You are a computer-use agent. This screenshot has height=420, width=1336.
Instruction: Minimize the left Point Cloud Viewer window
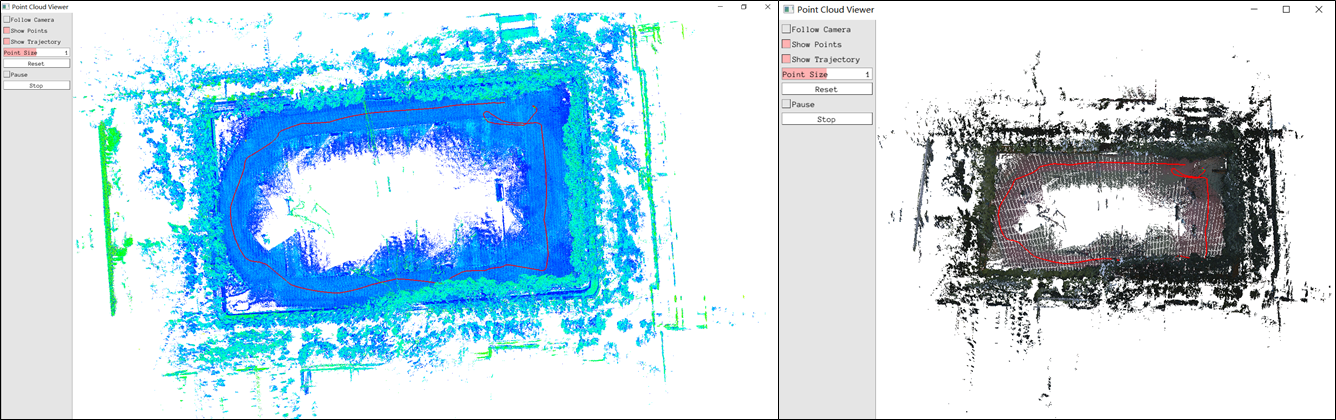click(718, 6)
